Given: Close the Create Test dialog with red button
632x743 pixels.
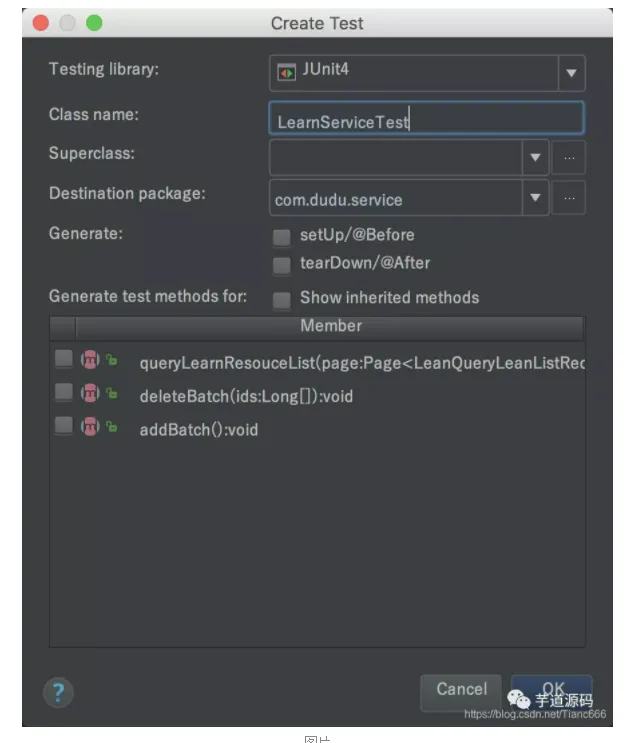Looking at the screenshot, I should point(41,23).
